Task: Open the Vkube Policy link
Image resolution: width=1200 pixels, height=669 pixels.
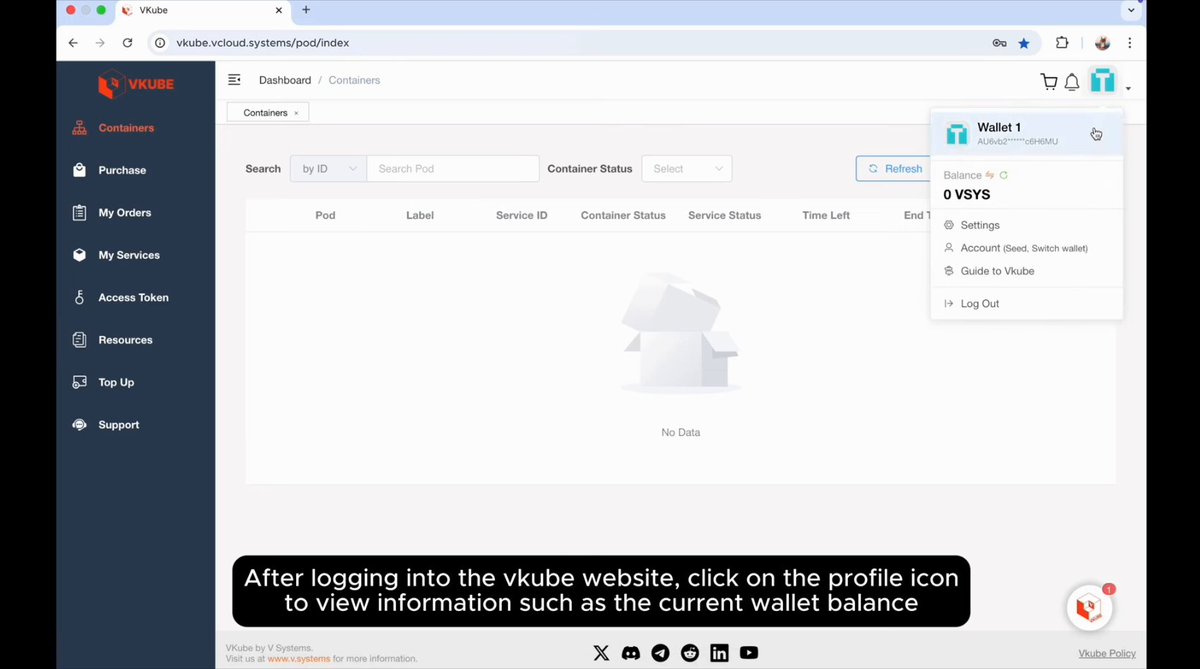Action: tap(1107, 654)
